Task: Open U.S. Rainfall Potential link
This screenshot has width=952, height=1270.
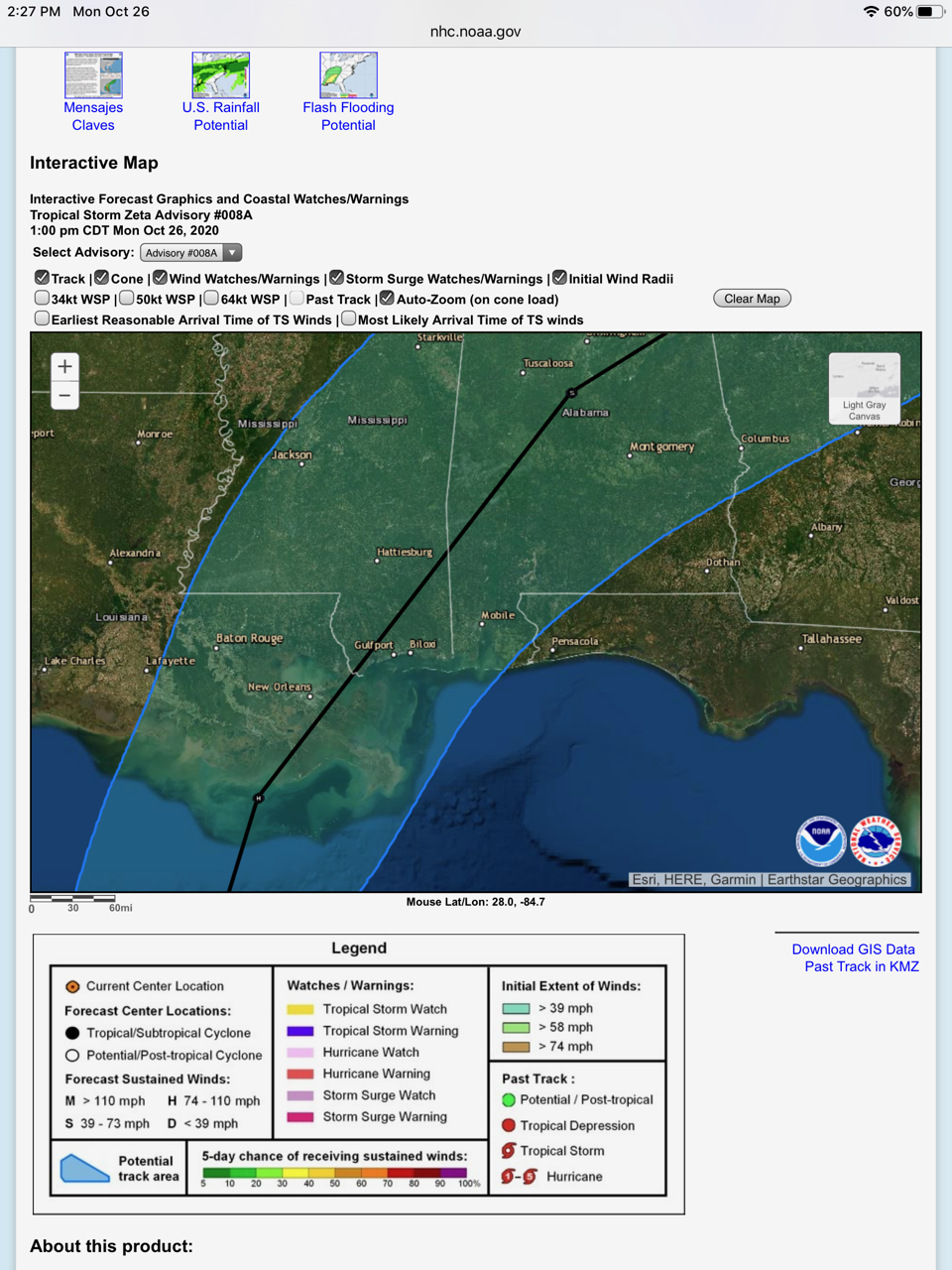Action: [x=221, y=116]
